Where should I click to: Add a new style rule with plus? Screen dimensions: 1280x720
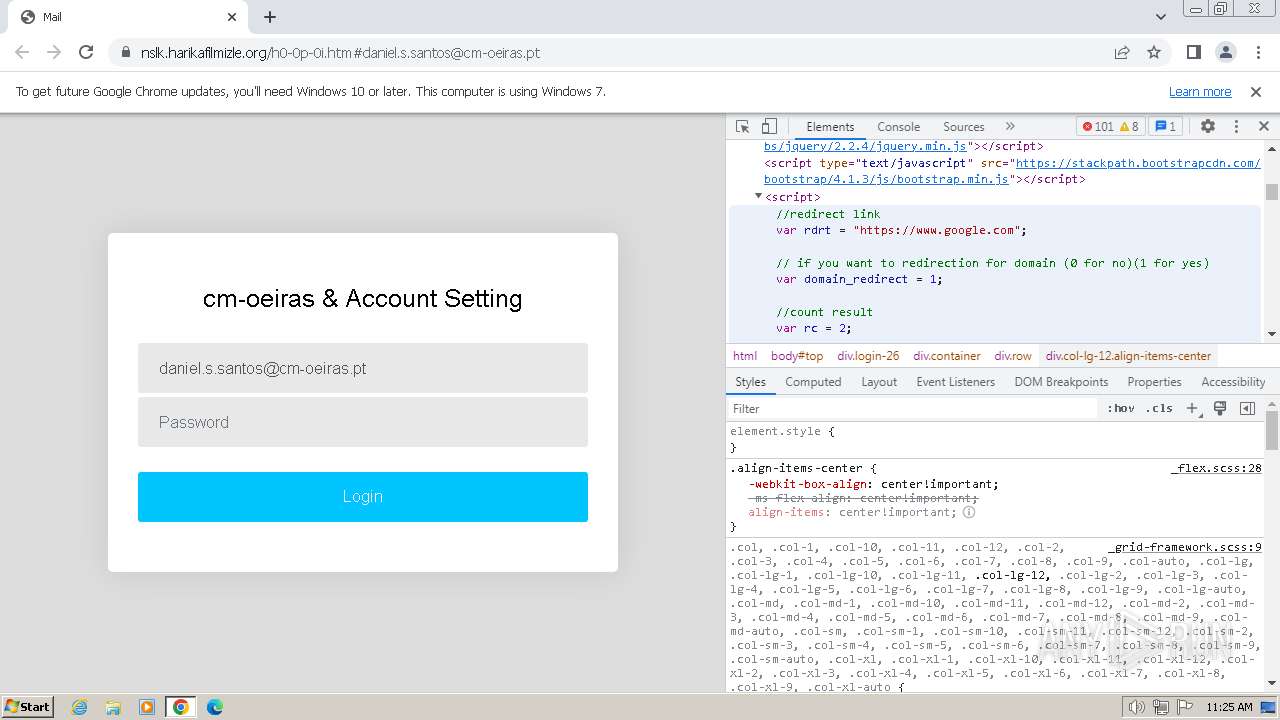tap(1192, 408)
